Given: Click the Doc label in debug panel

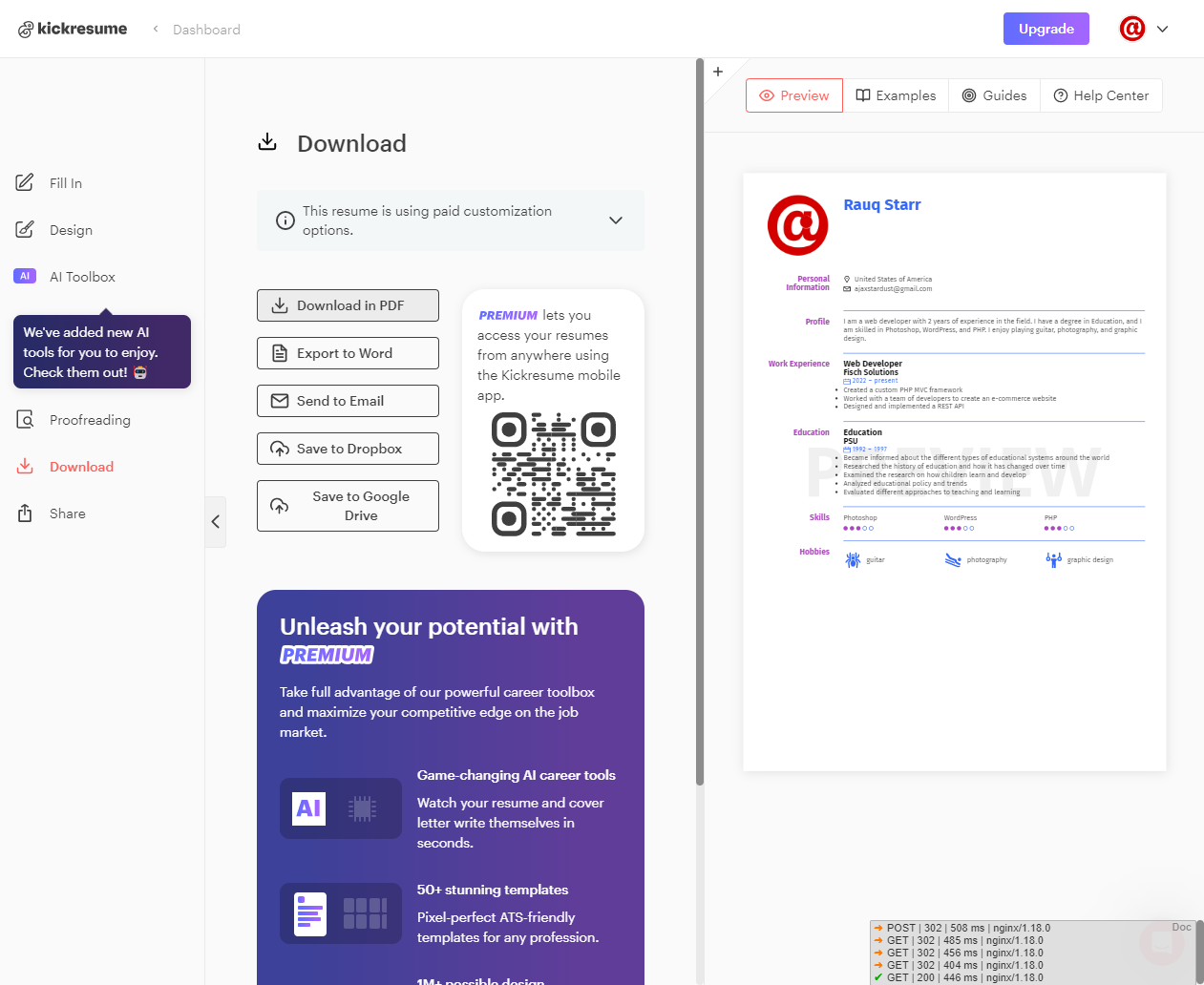Looking at the screenshot, I should coord(1182,927).
